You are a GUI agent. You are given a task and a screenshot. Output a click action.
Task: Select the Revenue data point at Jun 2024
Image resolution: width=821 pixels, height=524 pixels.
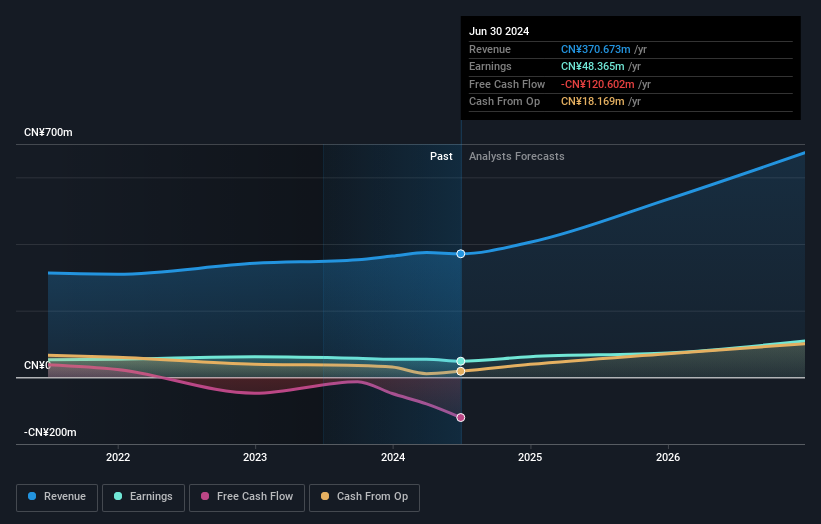coord(461,254)
